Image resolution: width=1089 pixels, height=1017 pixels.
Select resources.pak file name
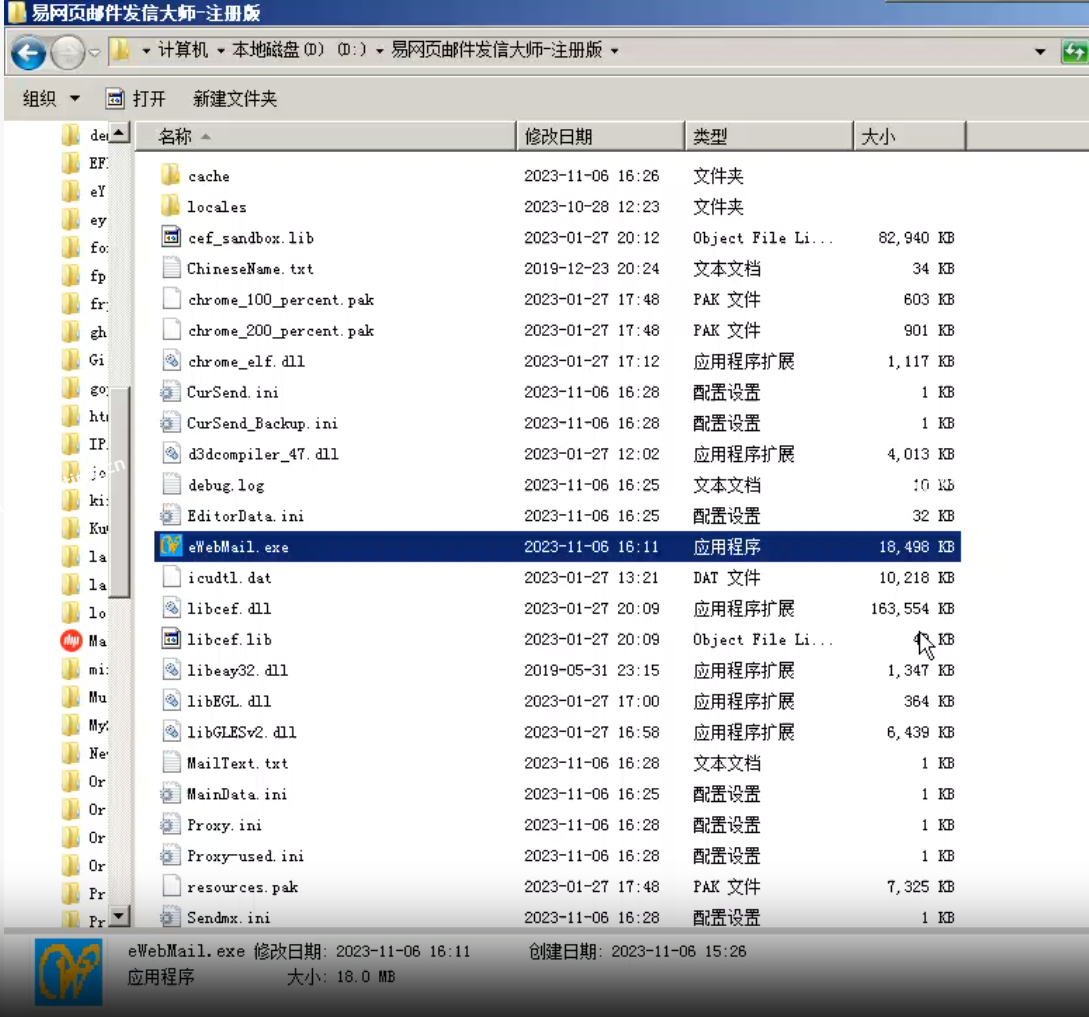pyautogui.click(x=242, y=887)
